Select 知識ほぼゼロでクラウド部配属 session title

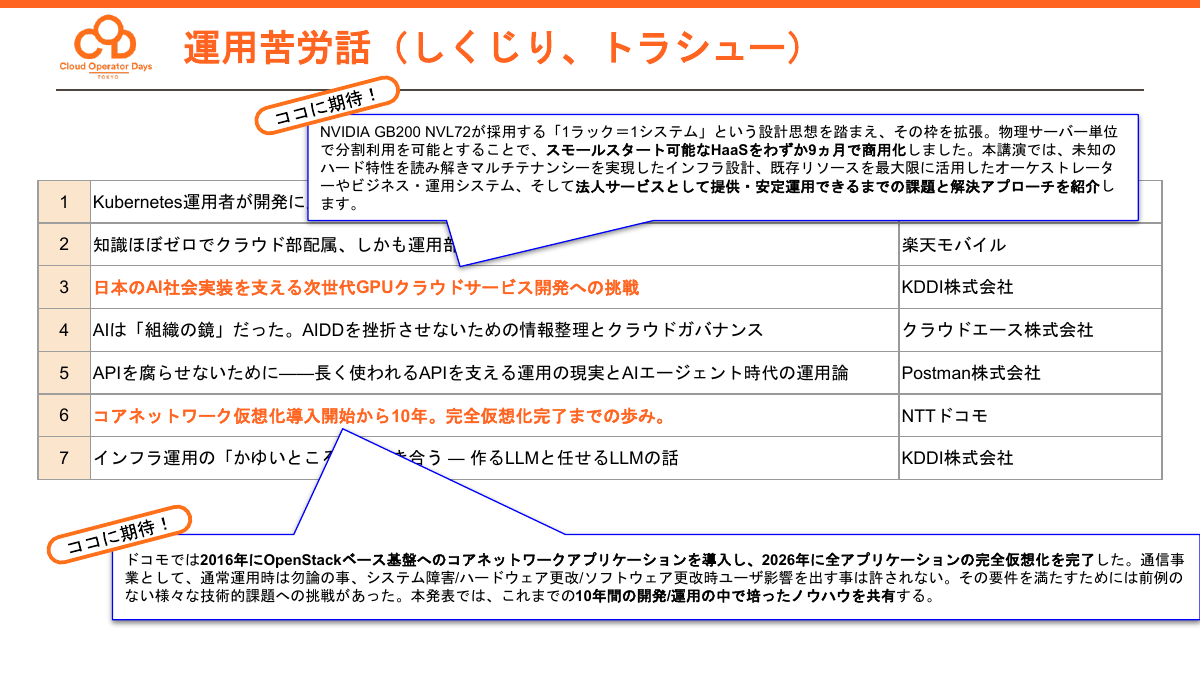(275, 245)
